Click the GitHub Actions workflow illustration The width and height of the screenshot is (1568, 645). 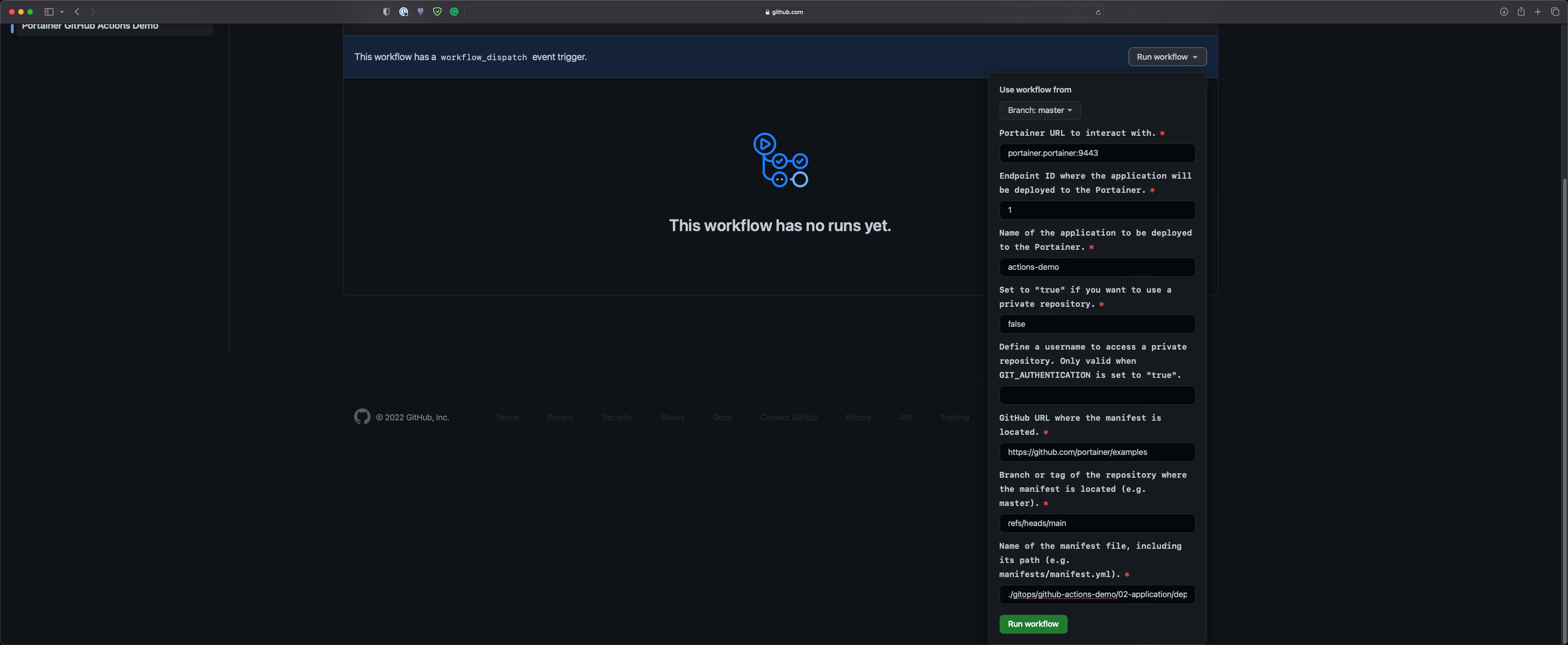point(780,160)
